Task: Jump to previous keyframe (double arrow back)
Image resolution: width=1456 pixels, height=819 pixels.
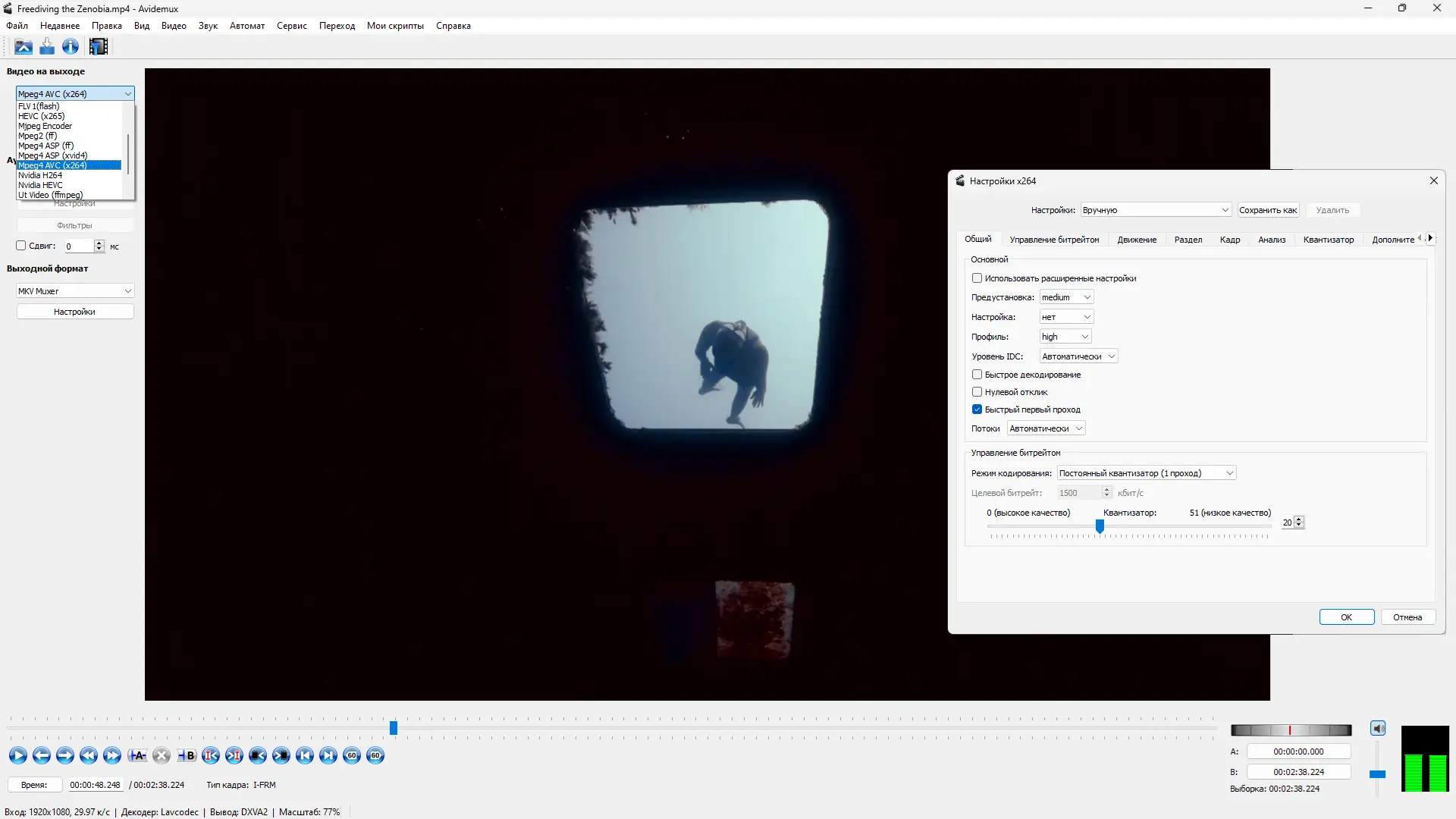Action: tap(89, 755)
